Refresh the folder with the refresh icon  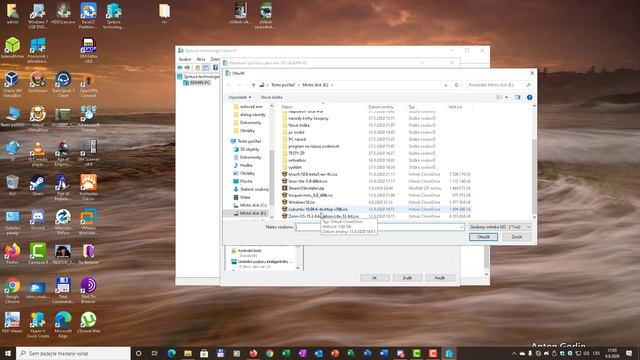[457, 85]
